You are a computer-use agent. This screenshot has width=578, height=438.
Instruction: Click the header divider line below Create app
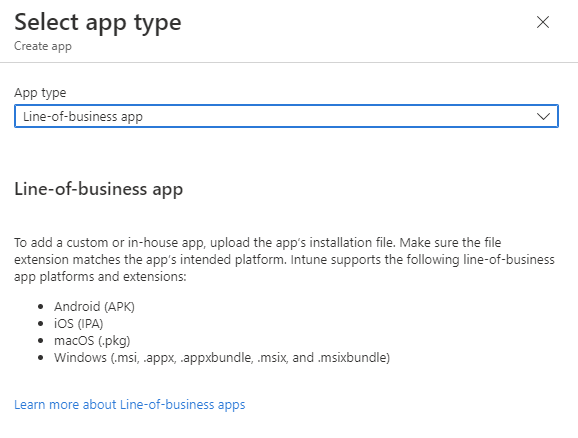click(x=289, y=62)
